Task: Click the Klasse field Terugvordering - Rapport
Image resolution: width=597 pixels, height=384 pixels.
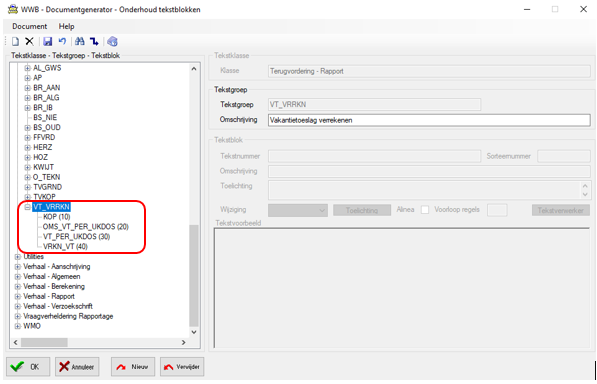Action: (x=429, y=71)
